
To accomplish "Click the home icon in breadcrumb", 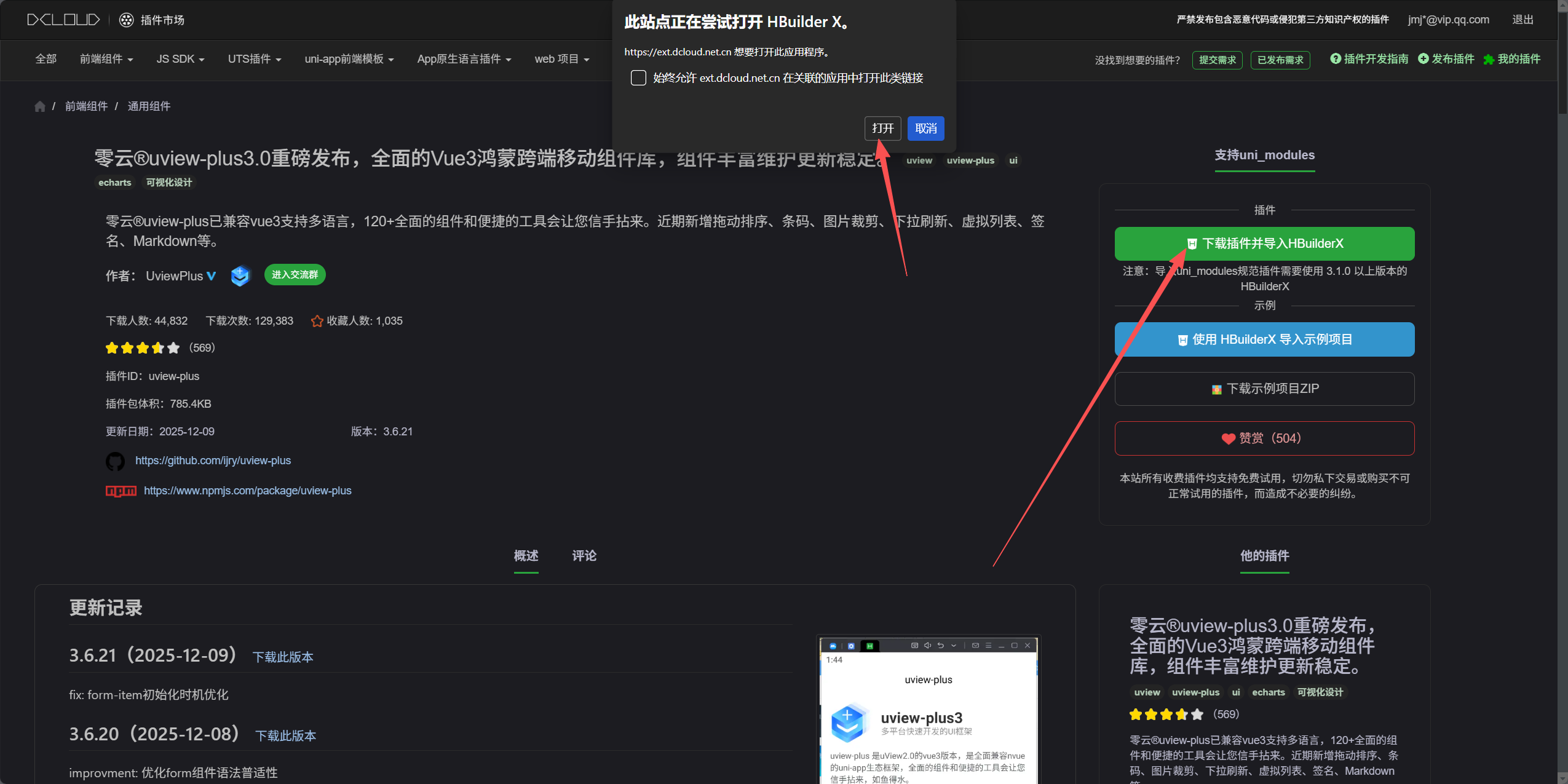I will [x=40, y=106].
